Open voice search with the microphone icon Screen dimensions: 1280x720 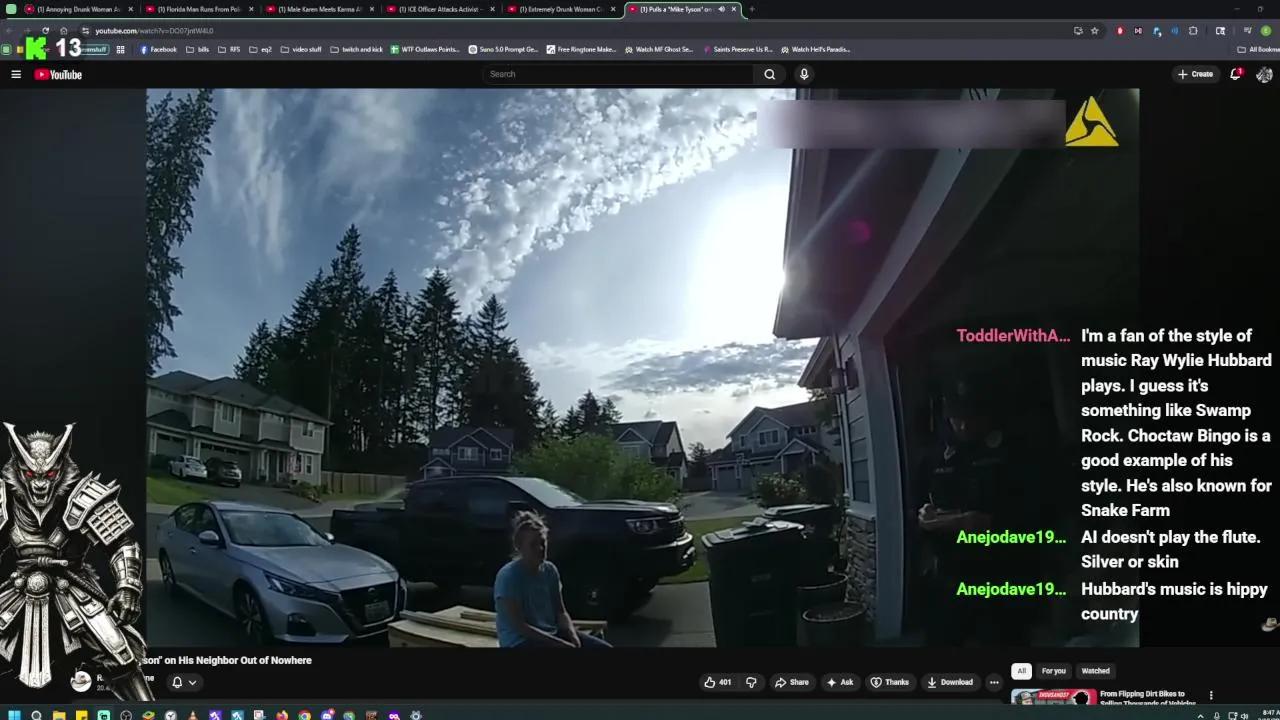[803, 73]
